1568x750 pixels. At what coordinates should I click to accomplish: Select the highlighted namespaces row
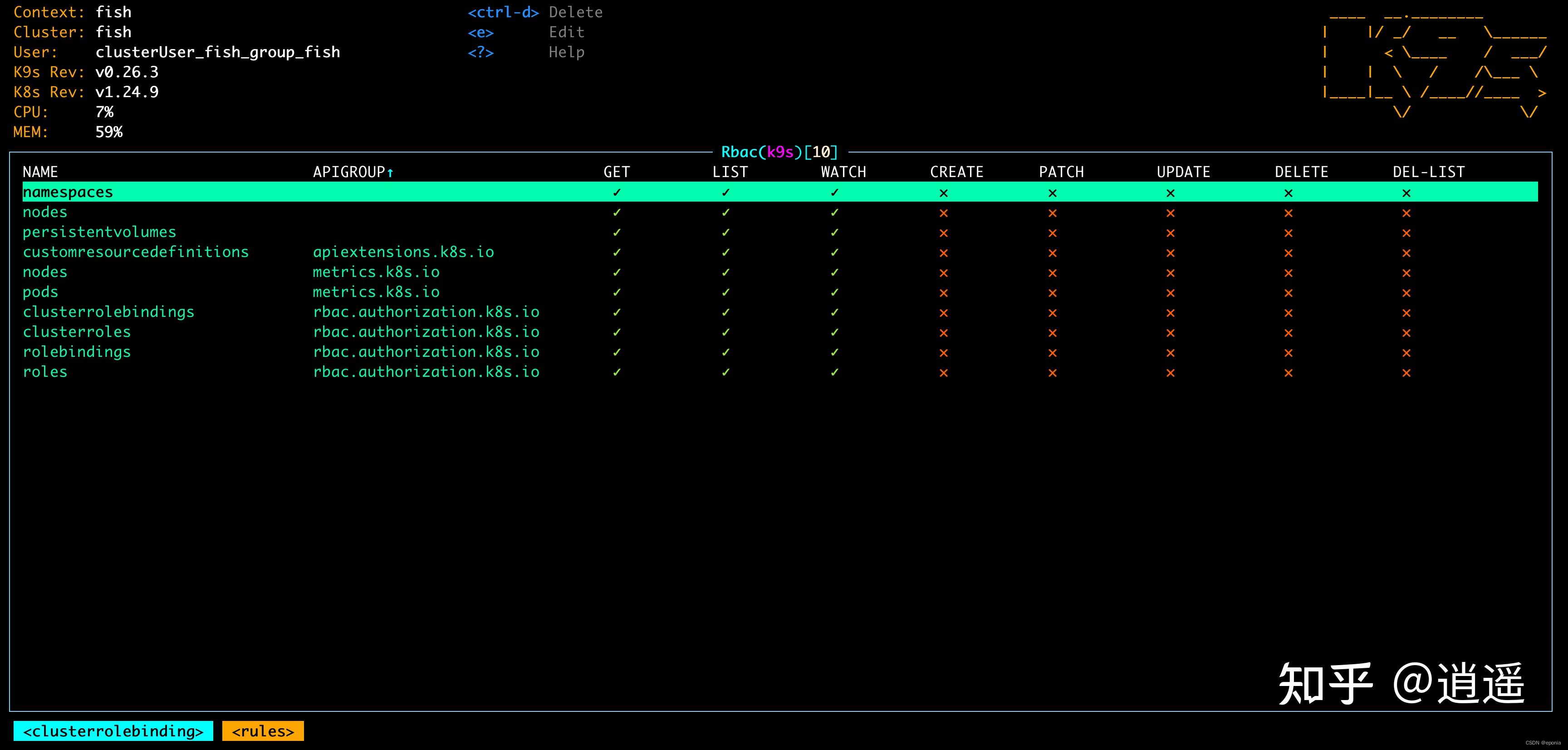click(68, 192)
